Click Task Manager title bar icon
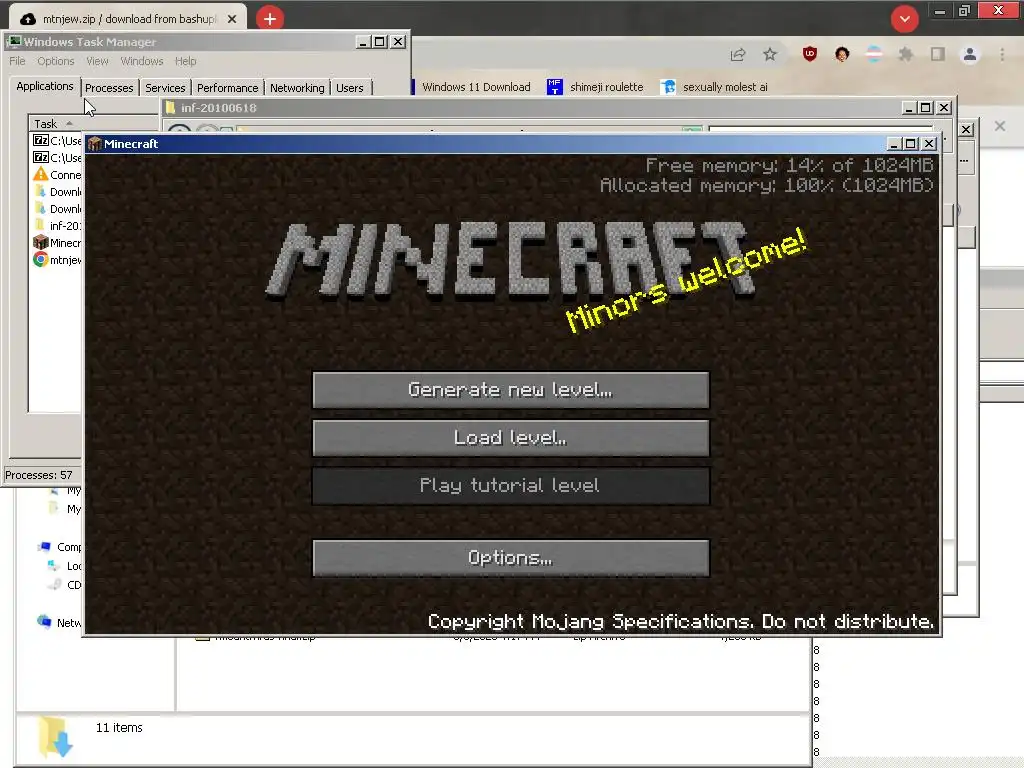 coord(14,42)
